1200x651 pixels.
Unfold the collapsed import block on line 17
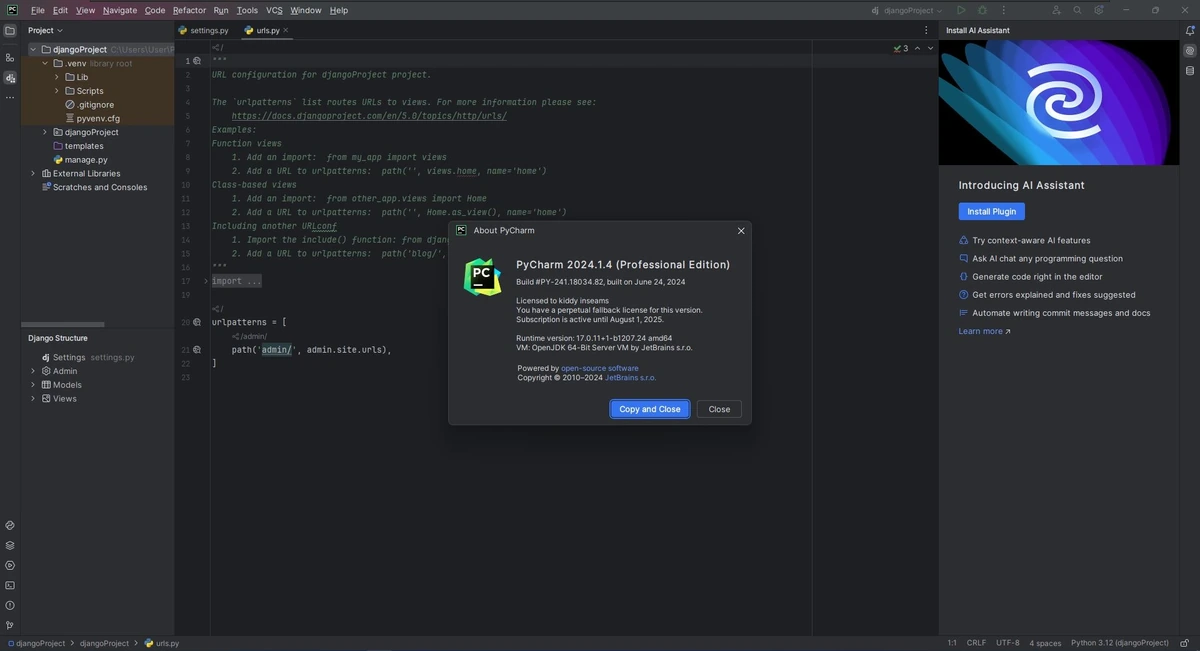tap(206, 281)
